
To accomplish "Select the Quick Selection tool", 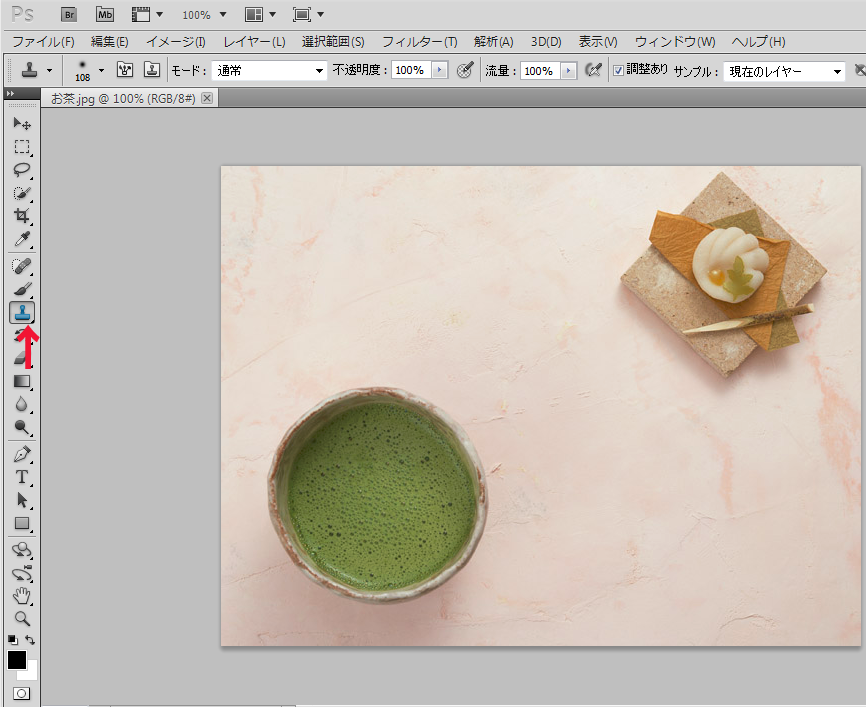I will click(x=22, y=193).
